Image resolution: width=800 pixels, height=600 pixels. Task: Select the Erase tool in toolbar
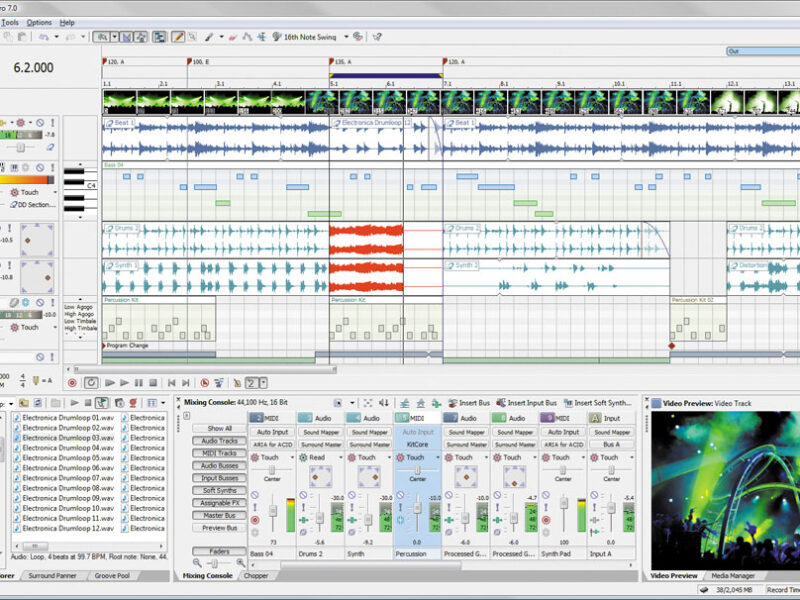point(232,36)
